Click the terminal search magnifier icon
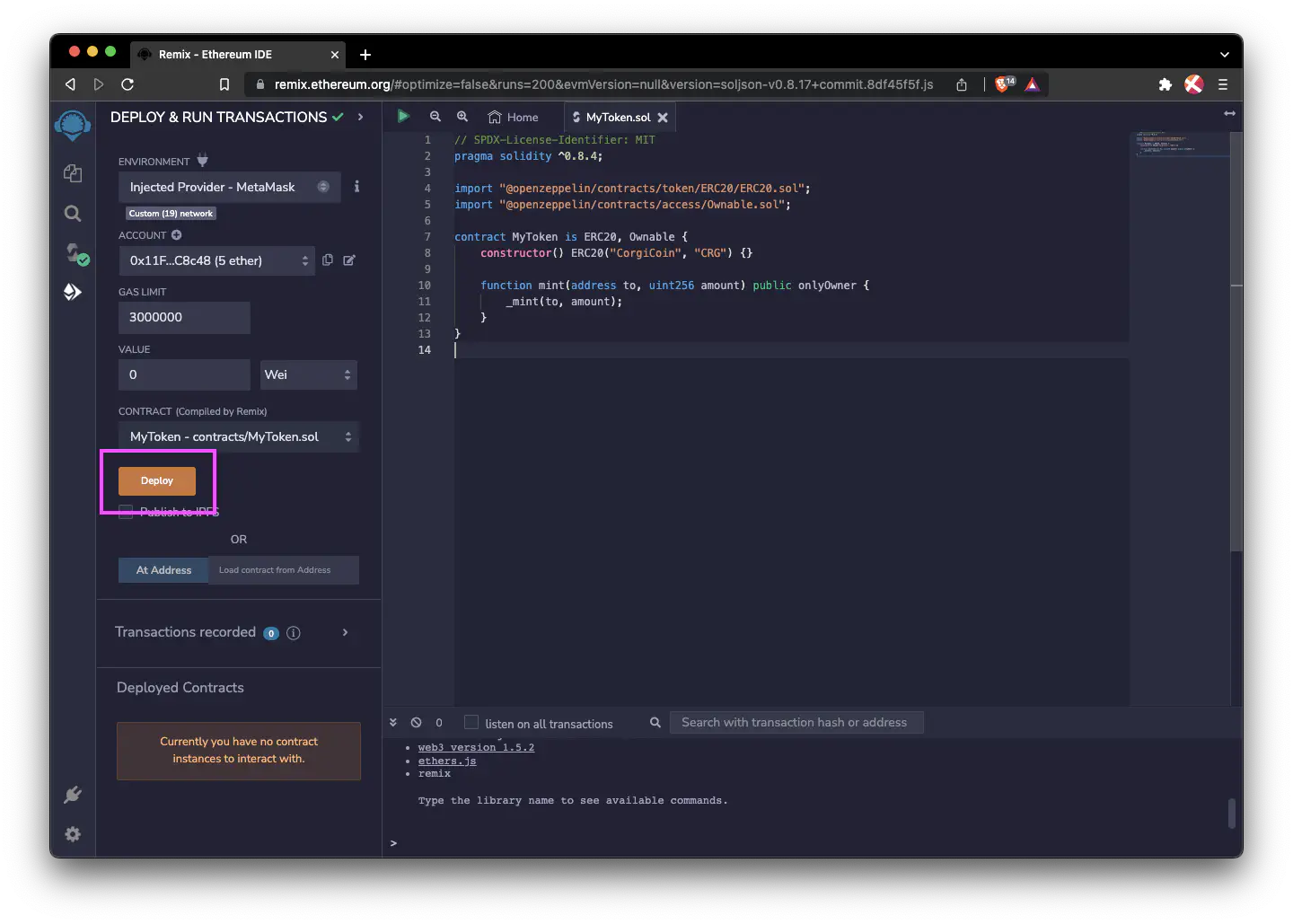 click(655, 722)
